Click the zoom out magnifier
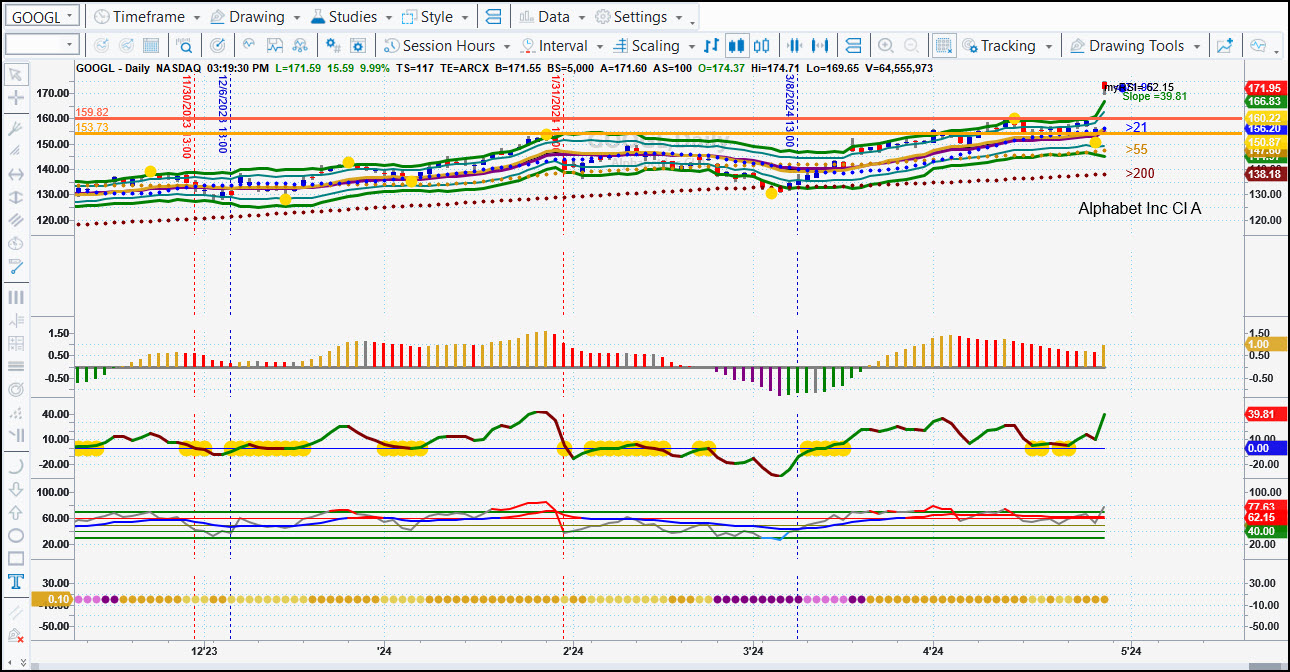The width and height of the screenshot is (1290, 672). [x=911, y=46]
